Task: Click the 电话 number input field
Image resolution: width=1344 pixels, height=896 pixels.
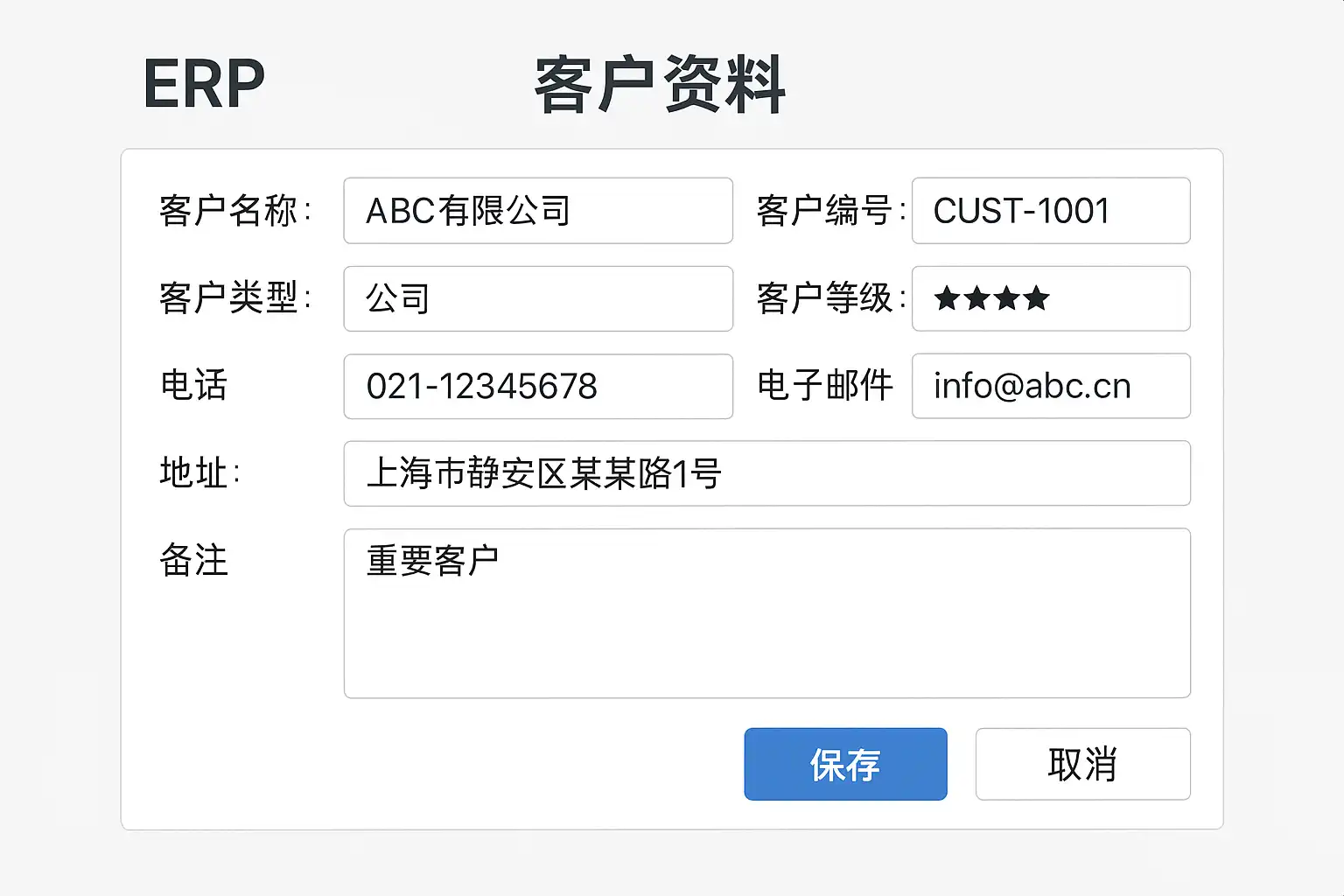Action: coord(537,386)
